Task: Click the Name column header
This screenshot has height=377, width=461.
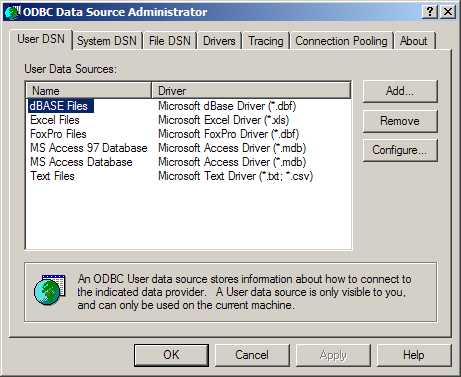Action: [x=89, y=91]
